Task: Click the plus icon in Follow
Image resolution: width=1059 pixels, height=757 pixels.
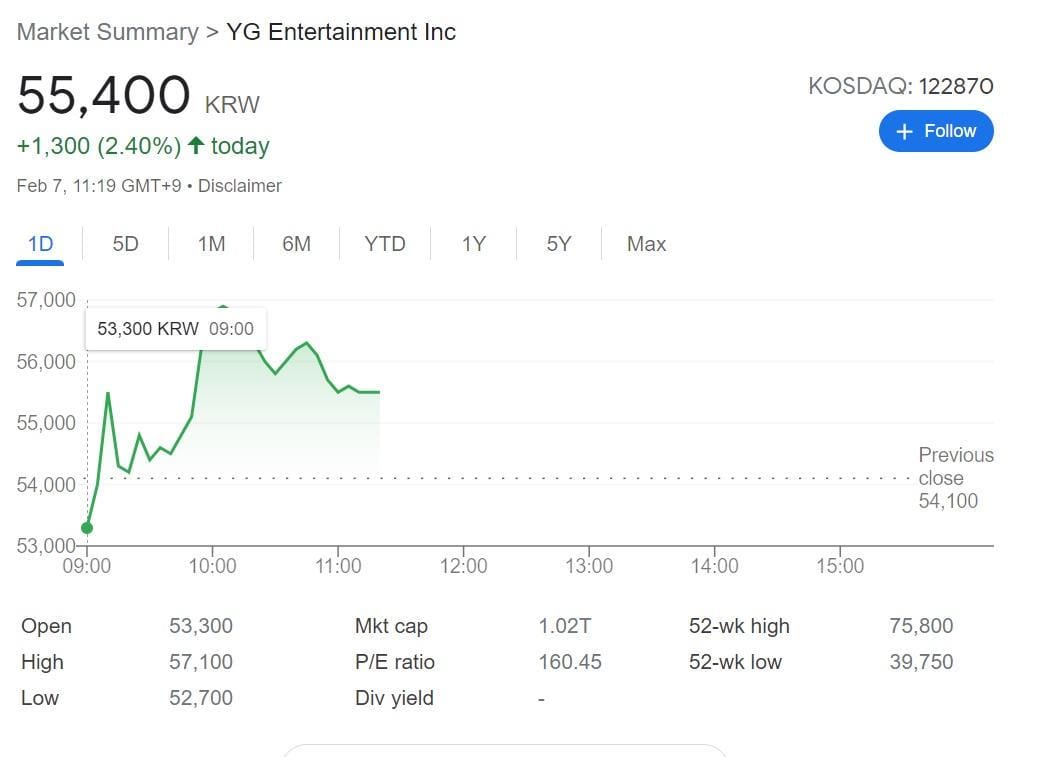Action: tap(904, 132)
